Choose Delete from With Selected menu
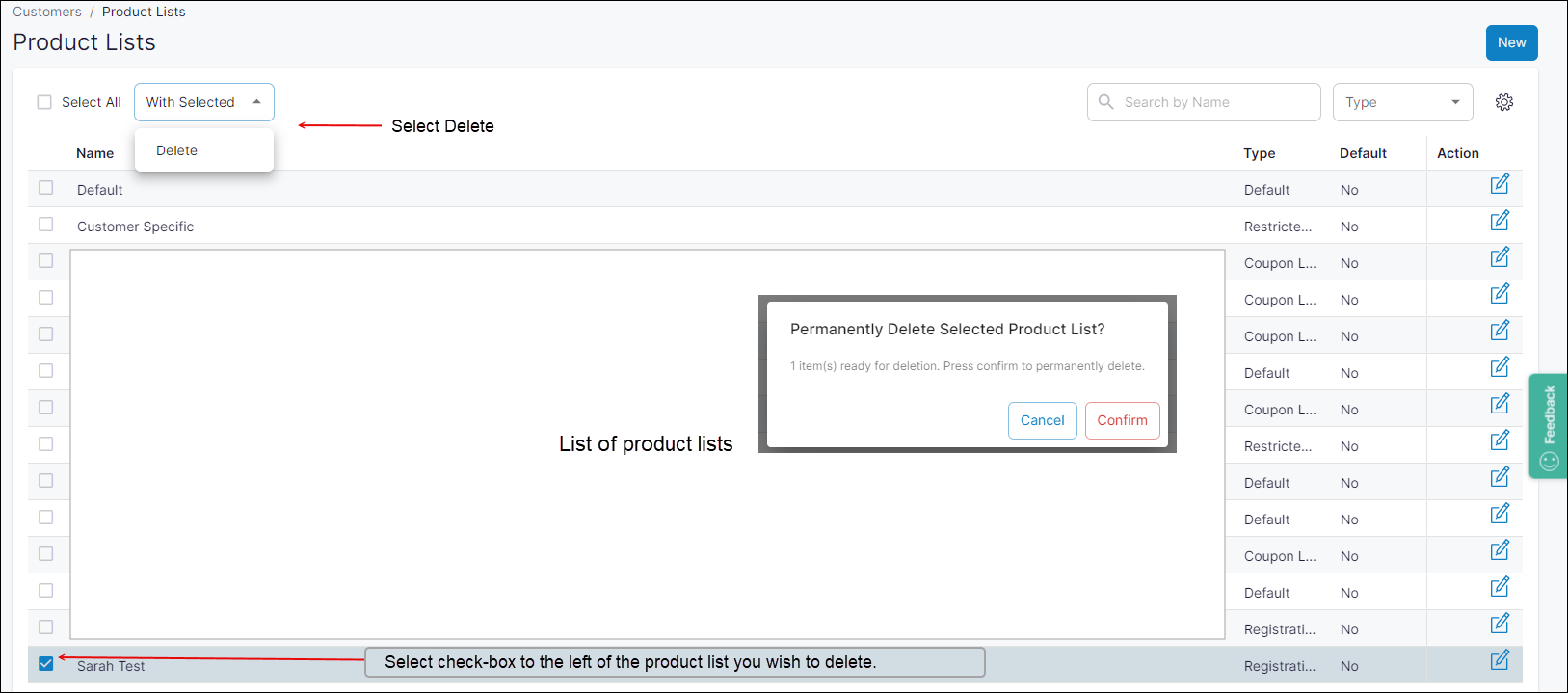This screenshot has height=693, width=1568. 177,150
